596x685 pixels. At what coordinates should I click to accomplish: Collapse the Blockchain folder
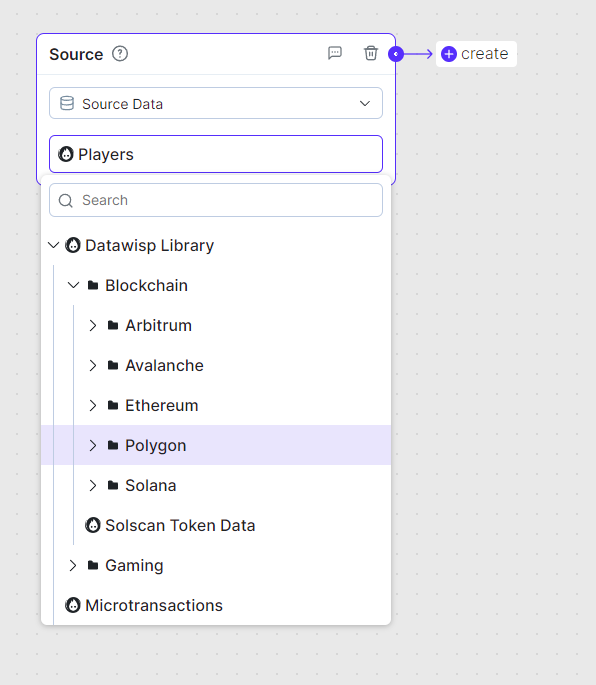[x=73, y=285]
